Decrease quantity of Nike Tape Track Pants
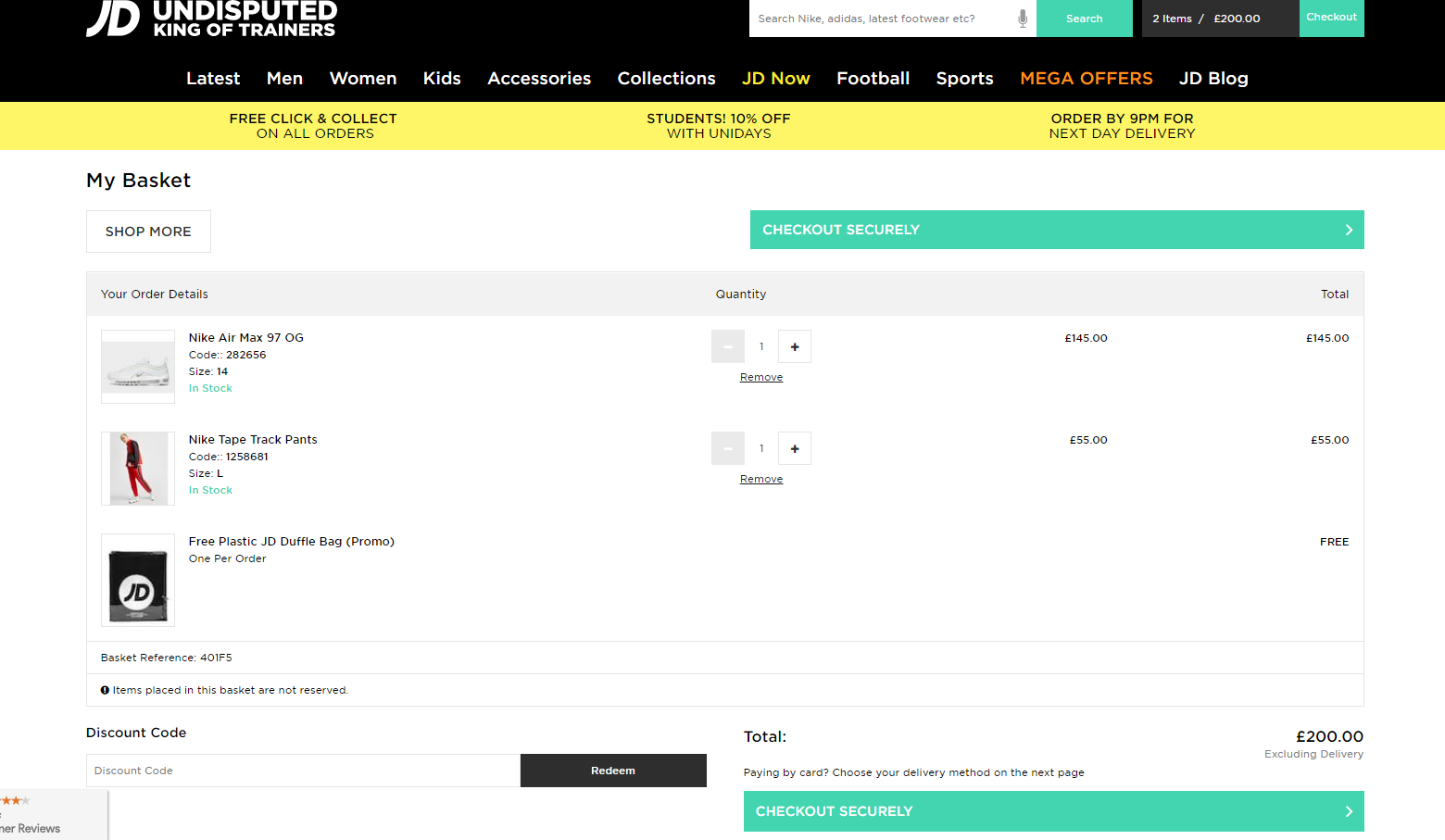The image size is (1445, 840). 728,448
